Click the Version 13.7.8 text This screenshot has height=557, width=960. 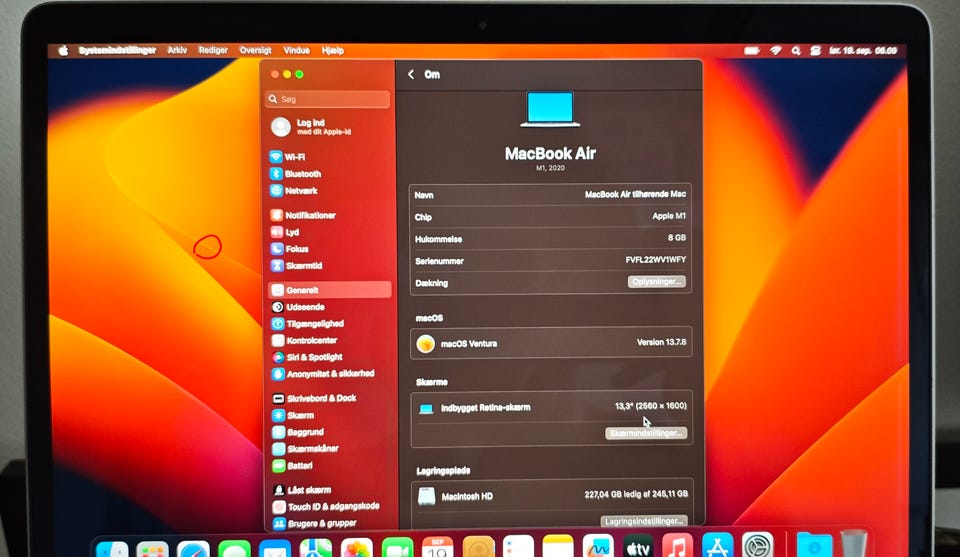click(x=661, y=342)
